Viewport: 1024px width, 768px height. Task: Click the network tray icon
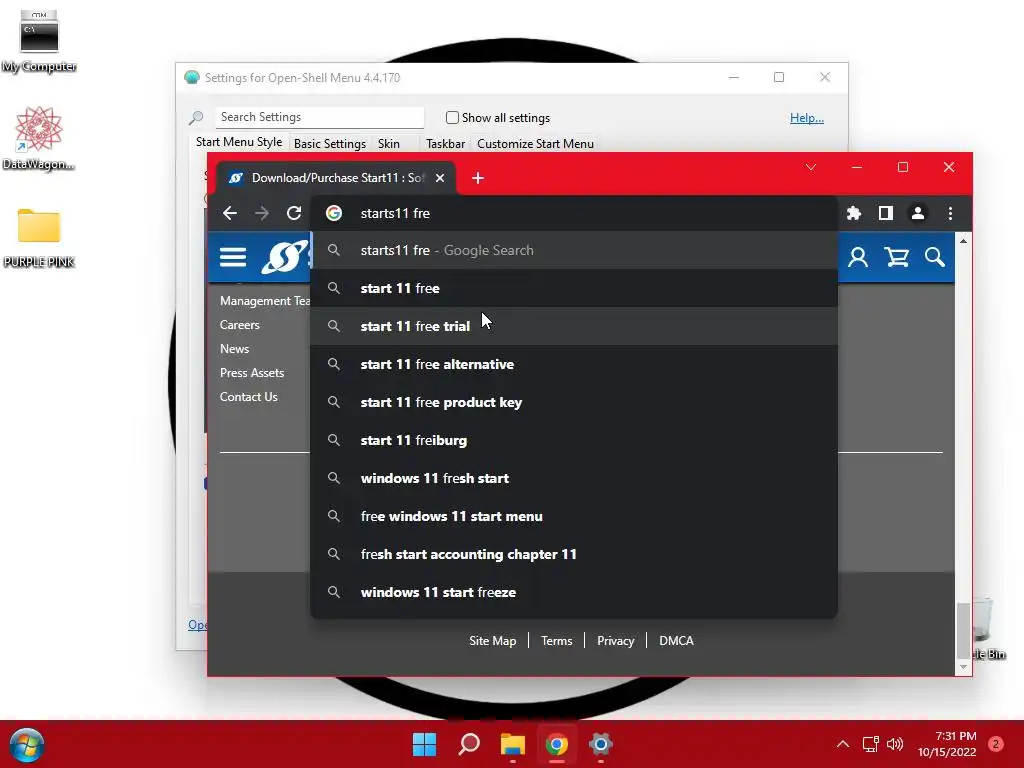click(x=870, y=744)
